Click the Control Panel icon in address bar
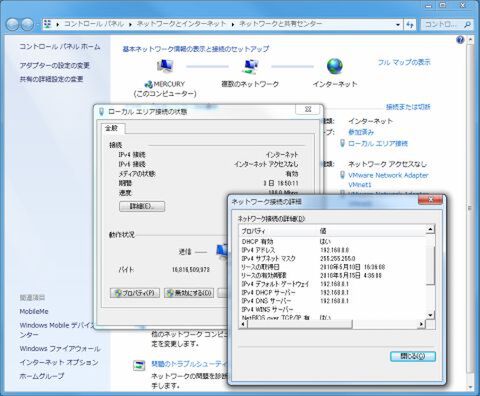Viewport: 480px width, 396px height. [48, 24]
